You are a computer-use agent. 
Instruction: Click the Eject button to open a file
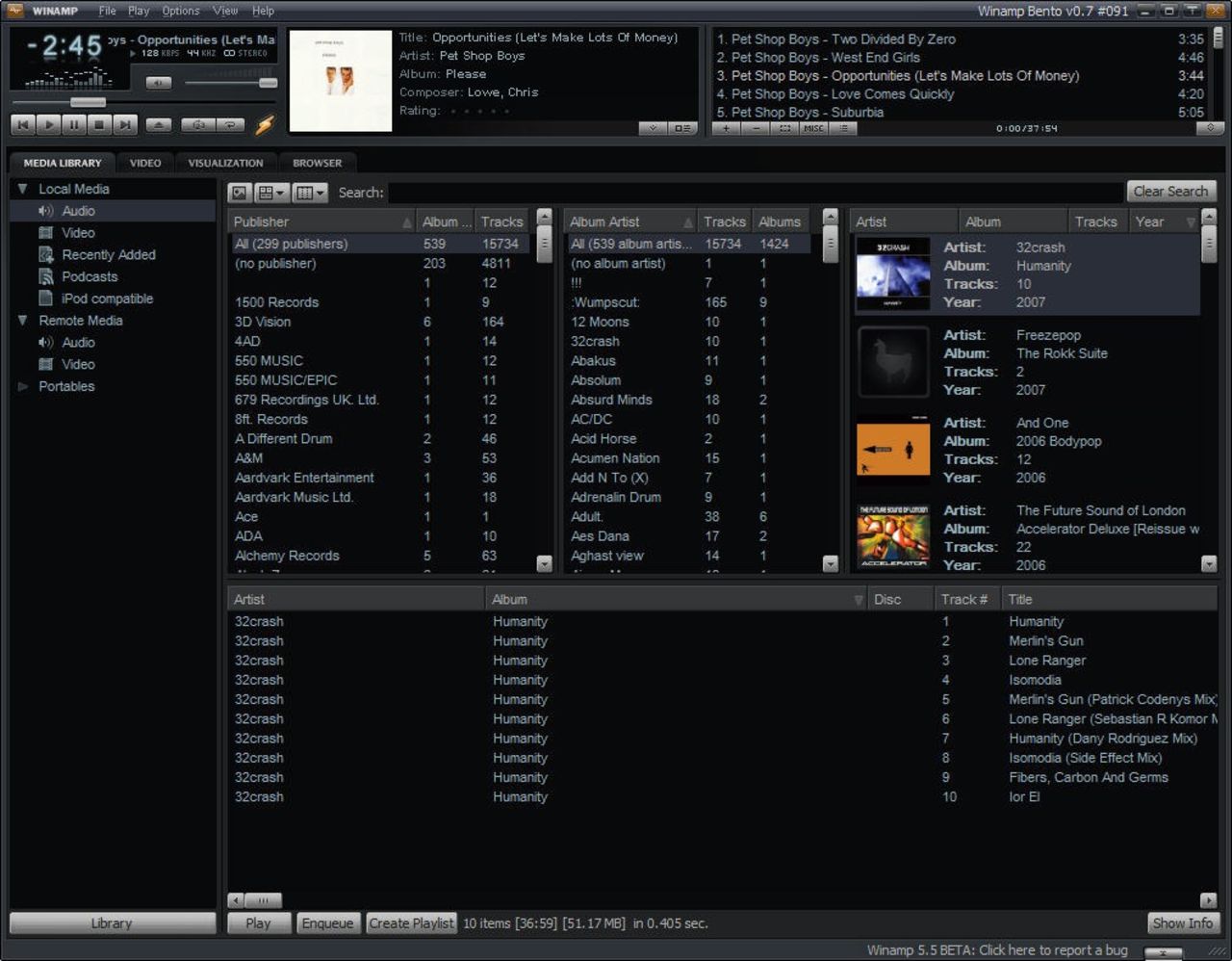(159, 124)
